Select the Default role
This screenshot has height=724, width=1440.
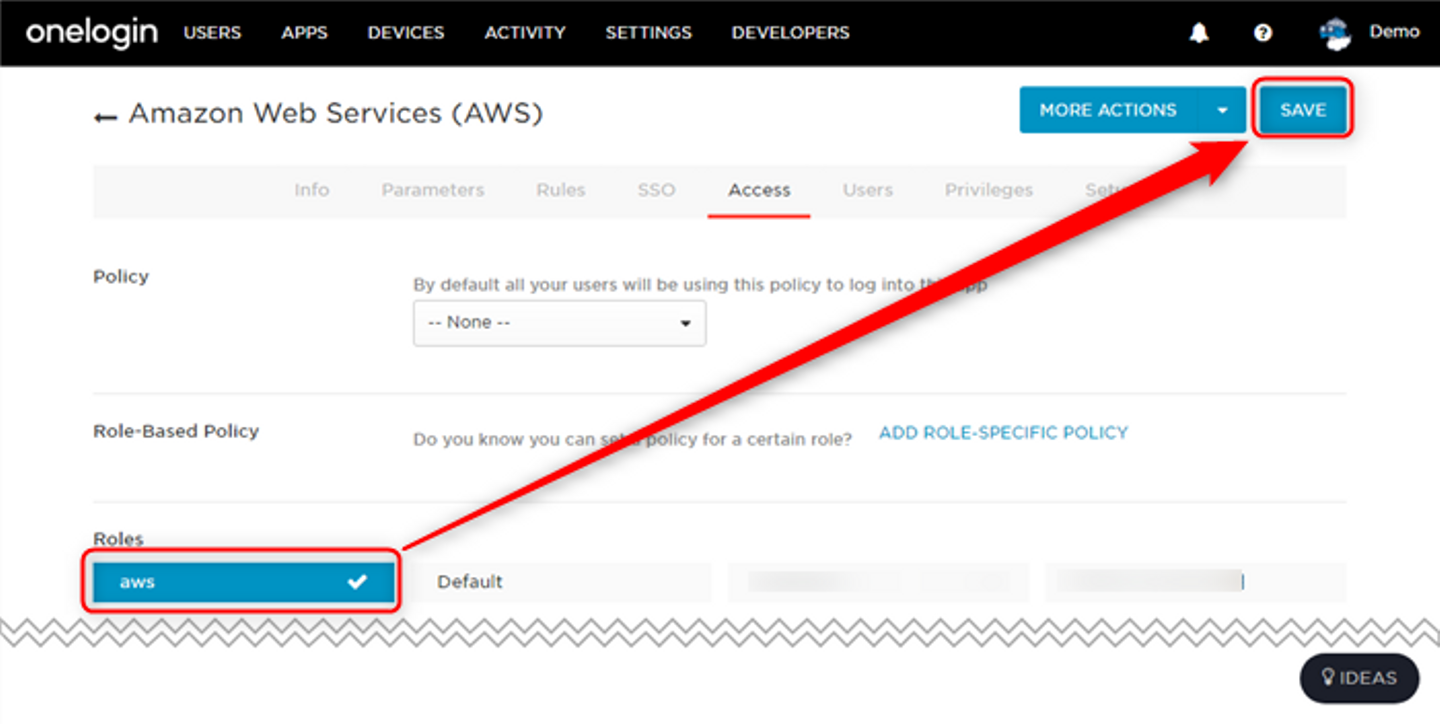[560, 582]
